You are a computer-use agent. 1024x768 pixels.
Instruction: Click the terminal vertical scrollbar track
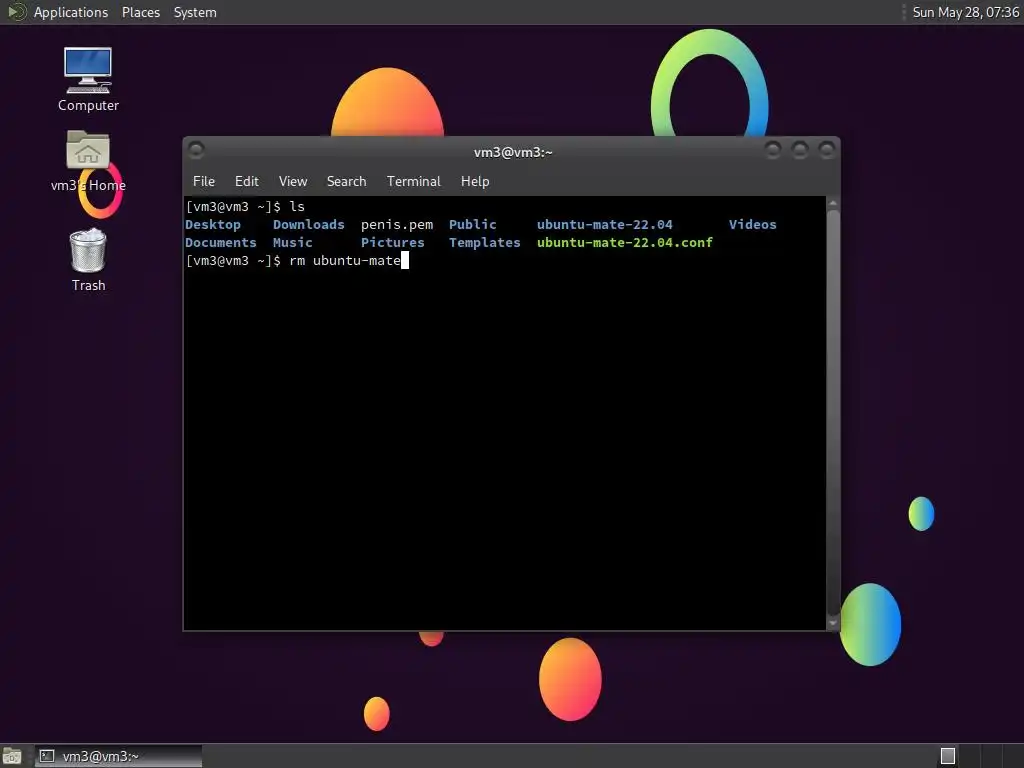833,413
